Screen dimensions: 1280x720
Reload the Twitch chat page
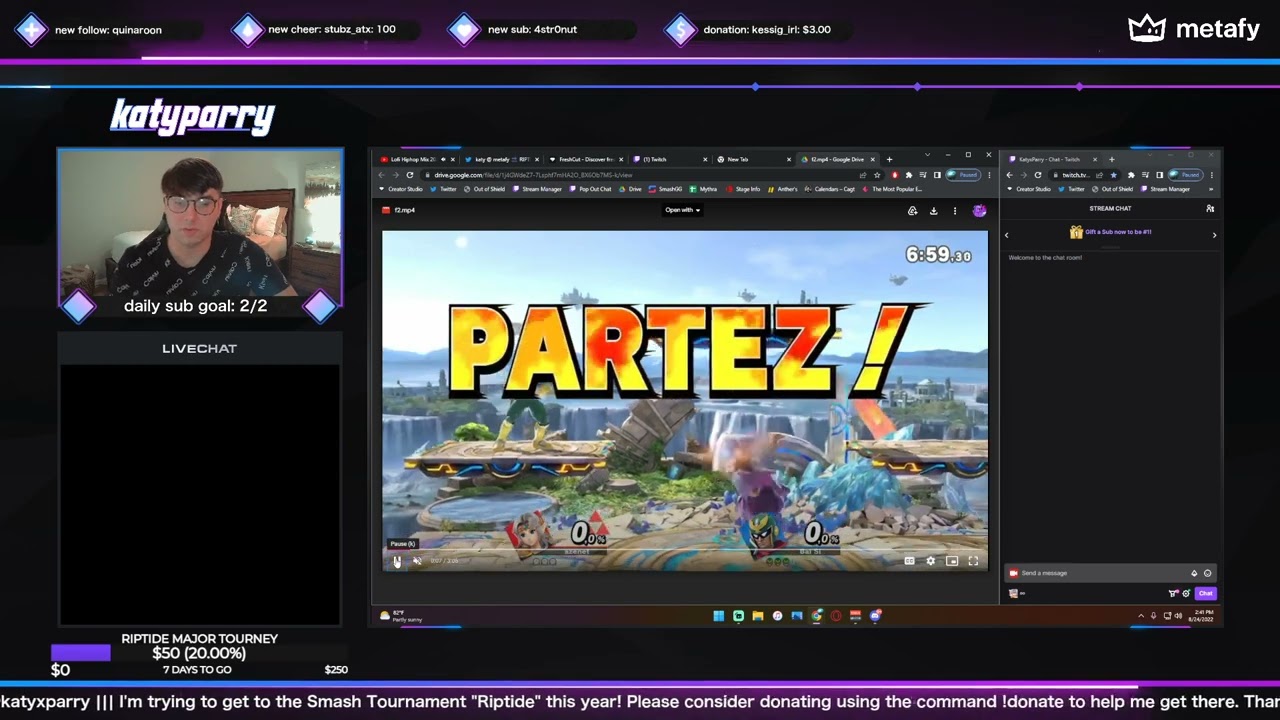tap(1038, 175)
